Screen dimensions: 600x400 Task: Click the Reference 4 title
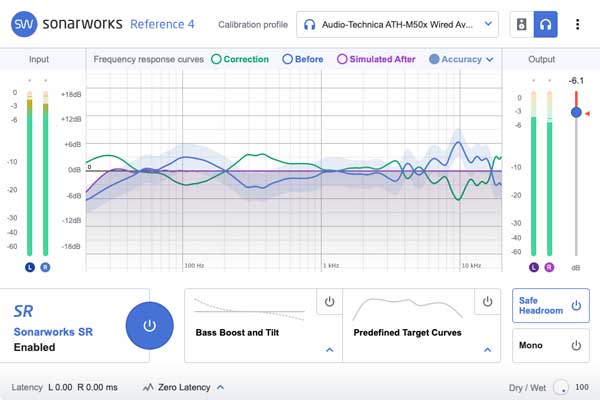(x=162, y=24)
